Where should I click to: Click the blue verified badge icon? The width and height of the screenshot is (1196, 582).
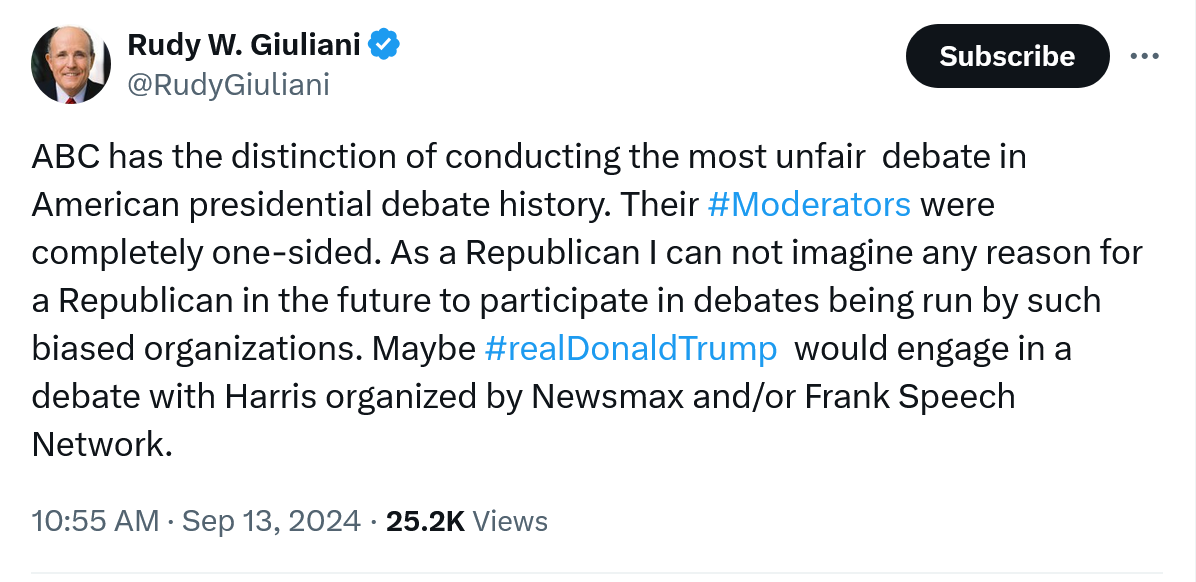tap(385, 45)
